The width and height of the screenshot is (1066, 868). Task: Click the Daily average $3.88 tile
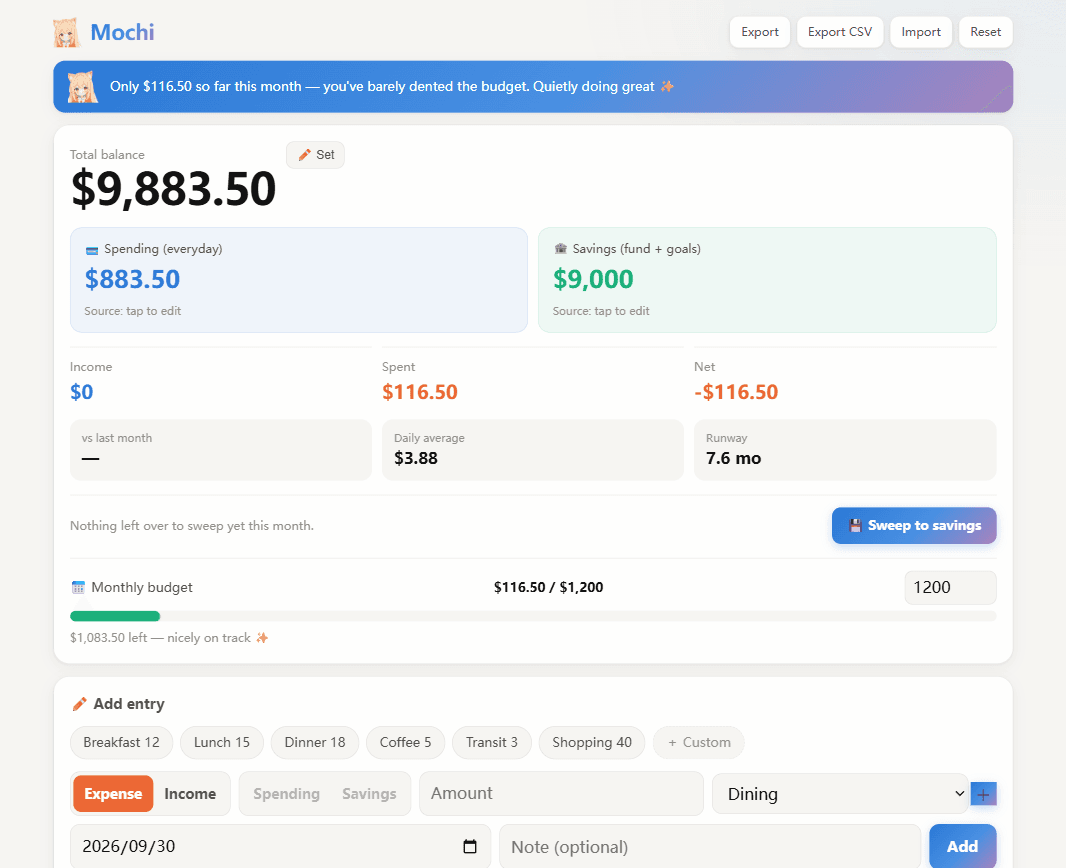[533, 450]
